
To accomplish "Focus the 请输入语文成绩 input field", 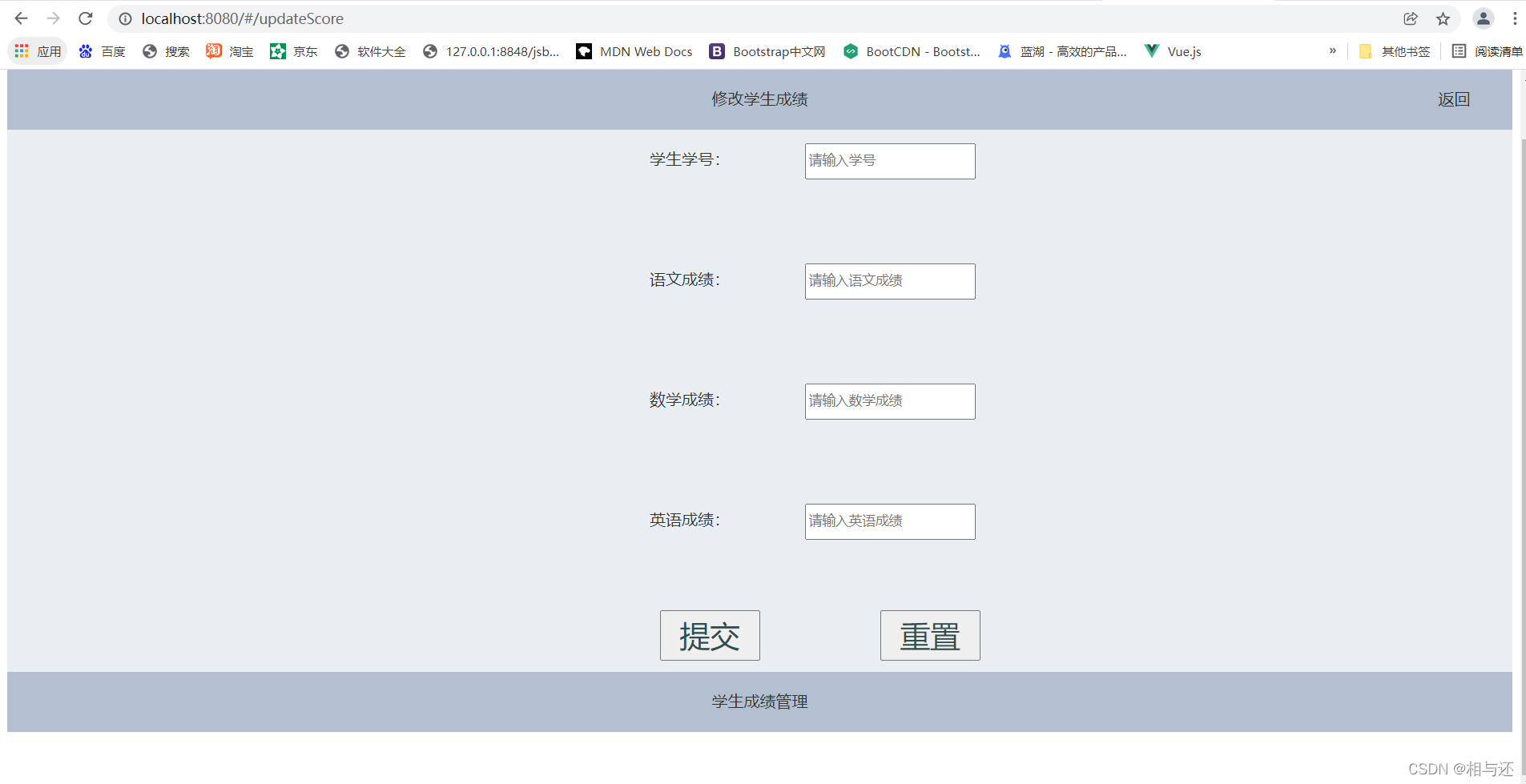I will coord(890,281).
